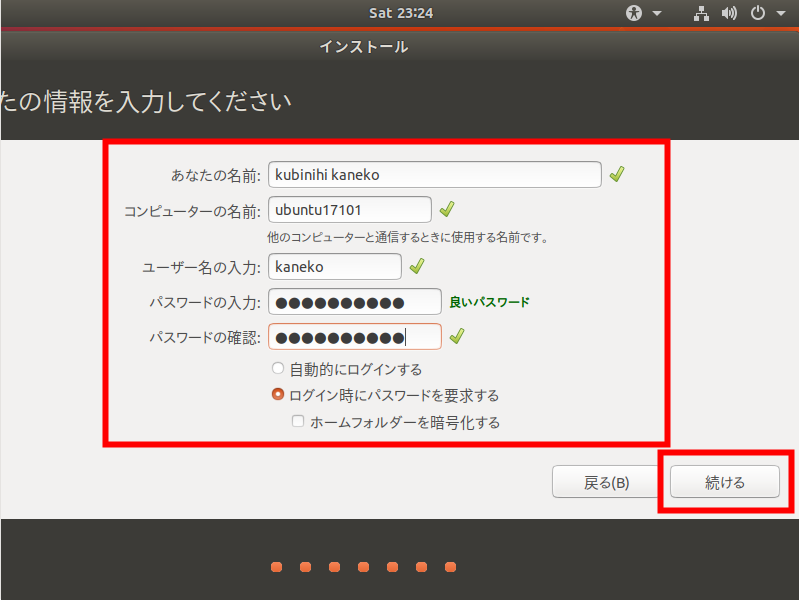
Task: Click the '戻る(B)' back button
Action: tap(606, 481)
